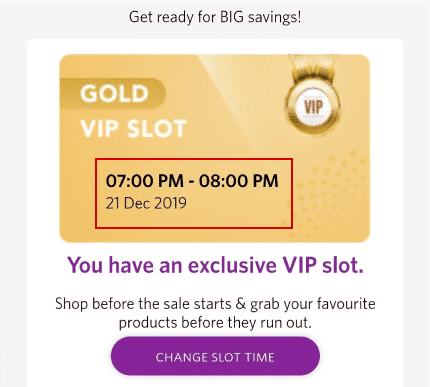Tap the "Get ready for BIG savings!" text
430x387 pixels.
click(x=215, y=17)
